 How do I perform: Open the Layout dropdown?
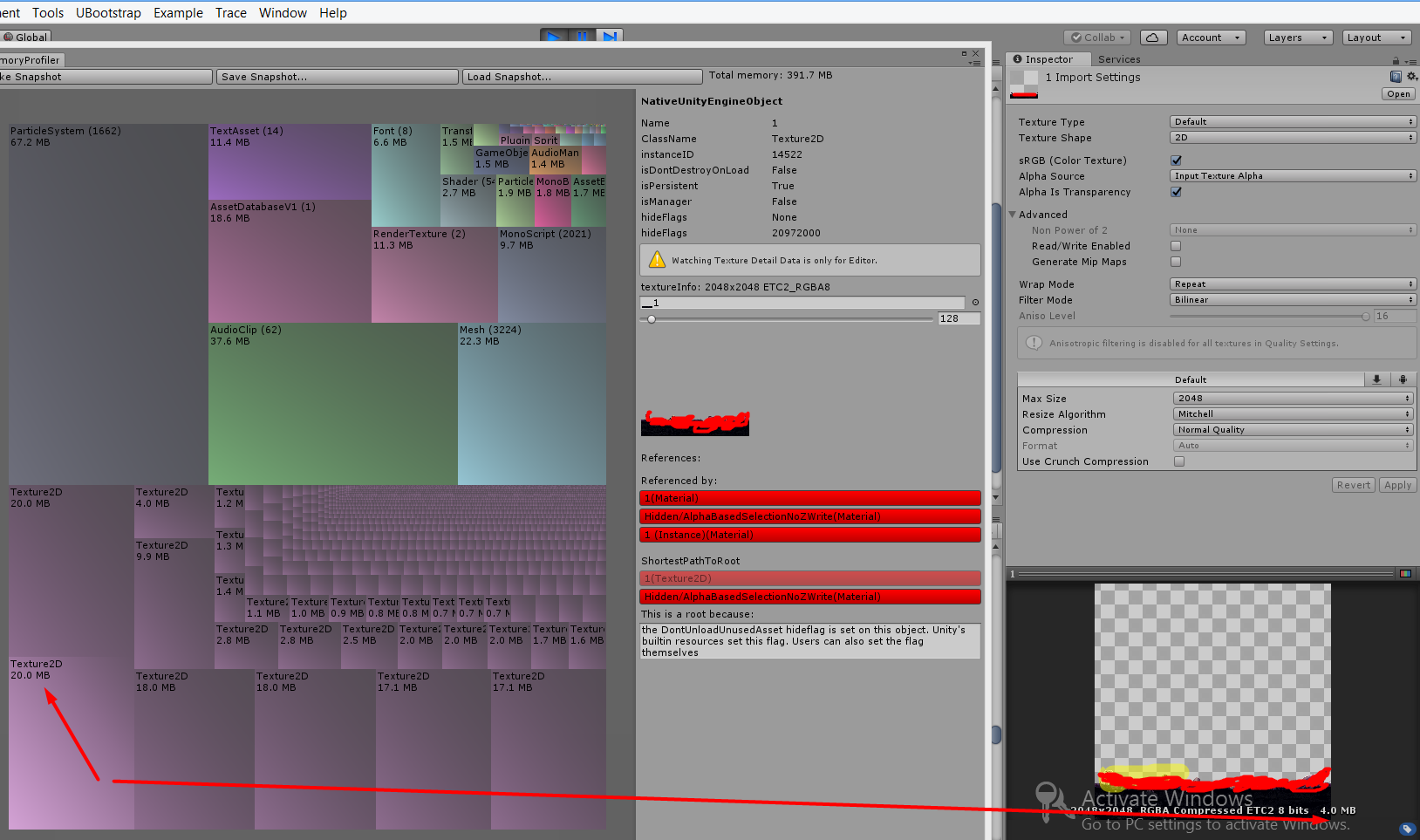[x=1376, y=38]
